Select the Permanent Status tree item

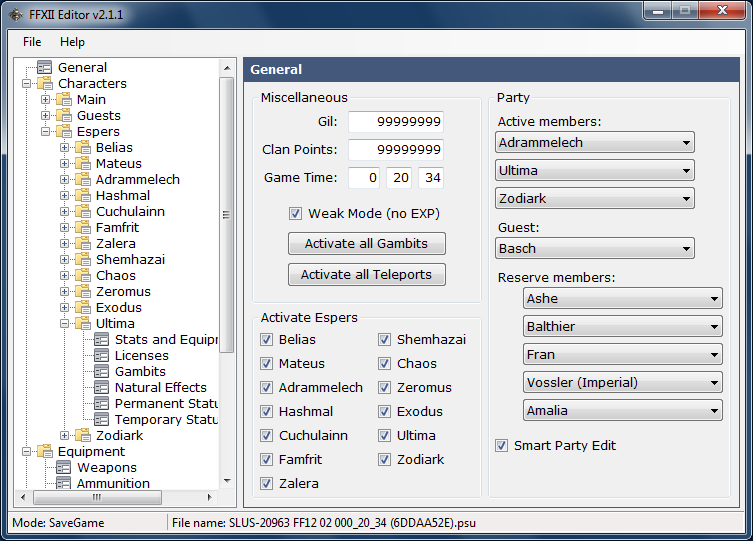tap(166, 403)
